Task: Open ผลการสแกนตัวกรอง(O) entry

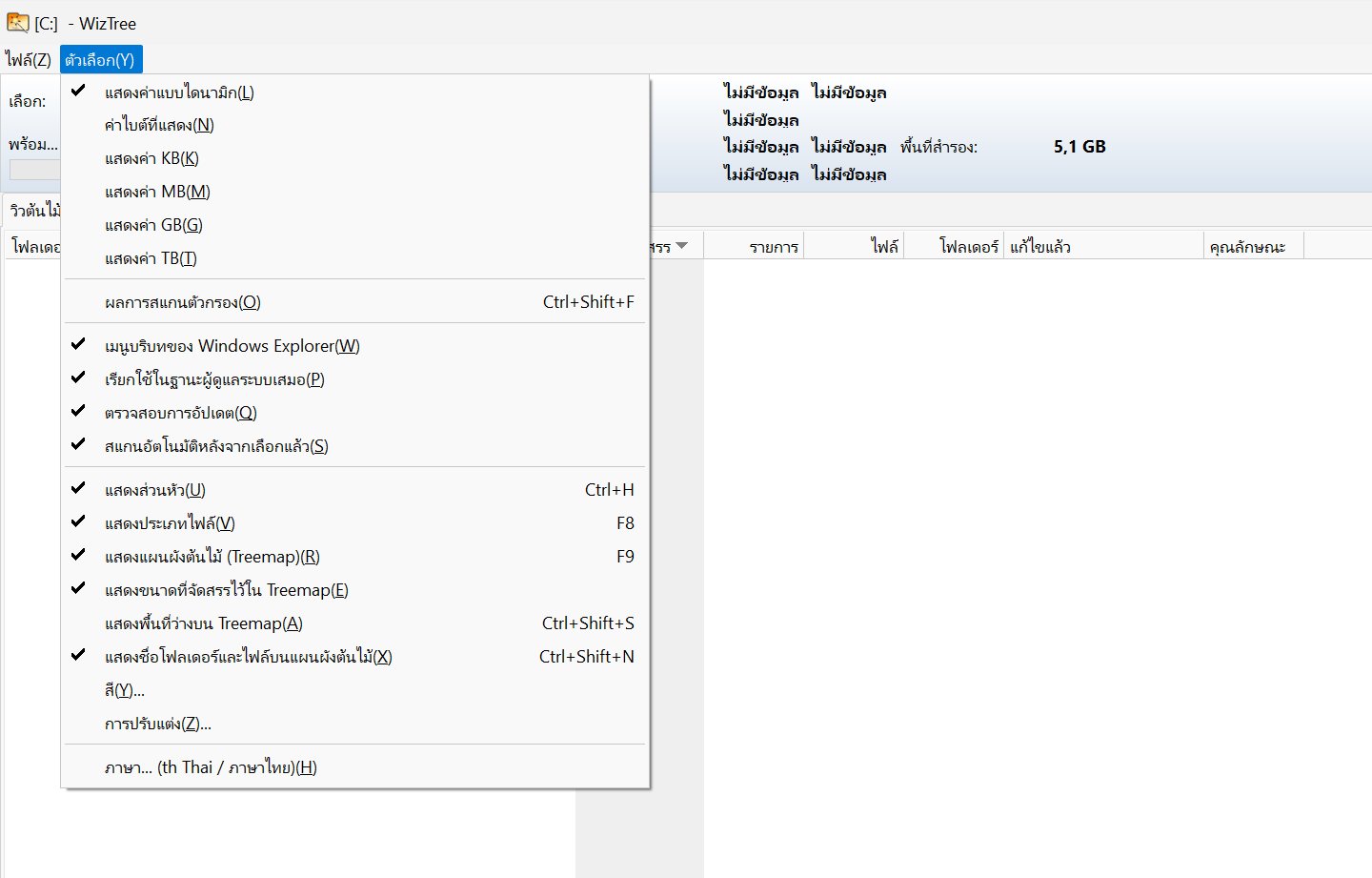Action: pos(355,302)
